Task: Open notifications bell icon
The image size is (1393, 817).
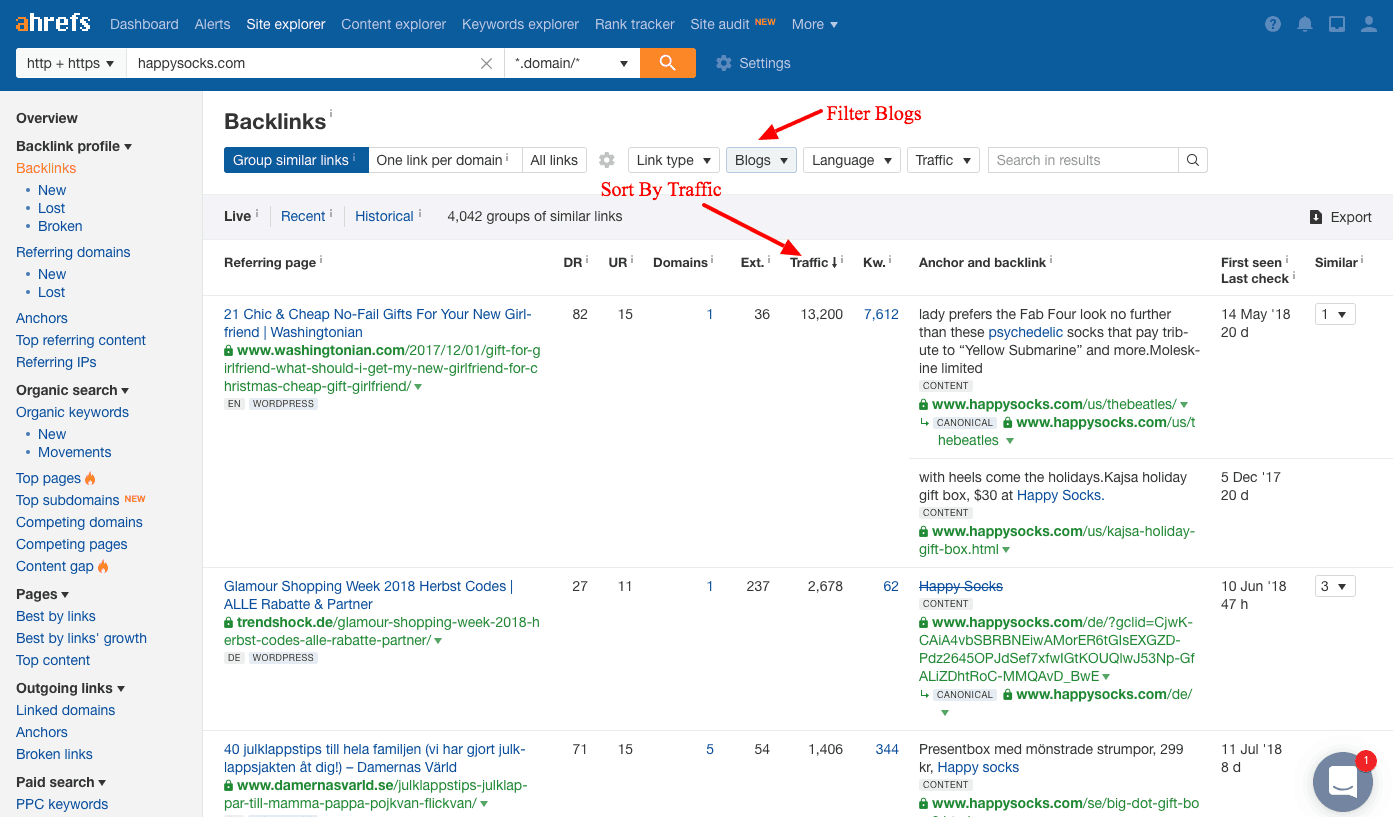Action: pos(1305,24)
